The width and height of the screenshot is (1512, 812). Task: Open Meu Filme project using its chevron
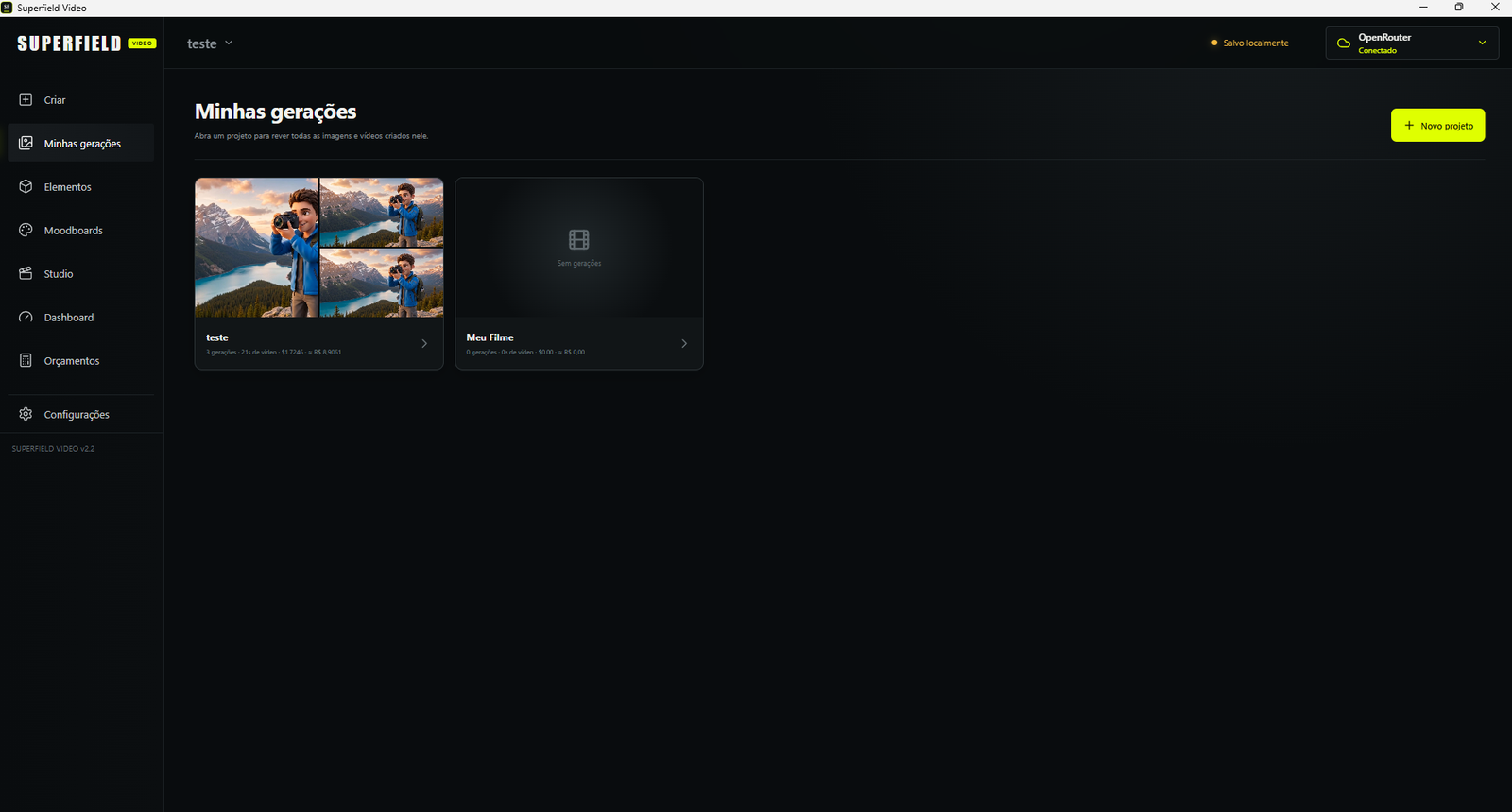click(x=684, y=344)
